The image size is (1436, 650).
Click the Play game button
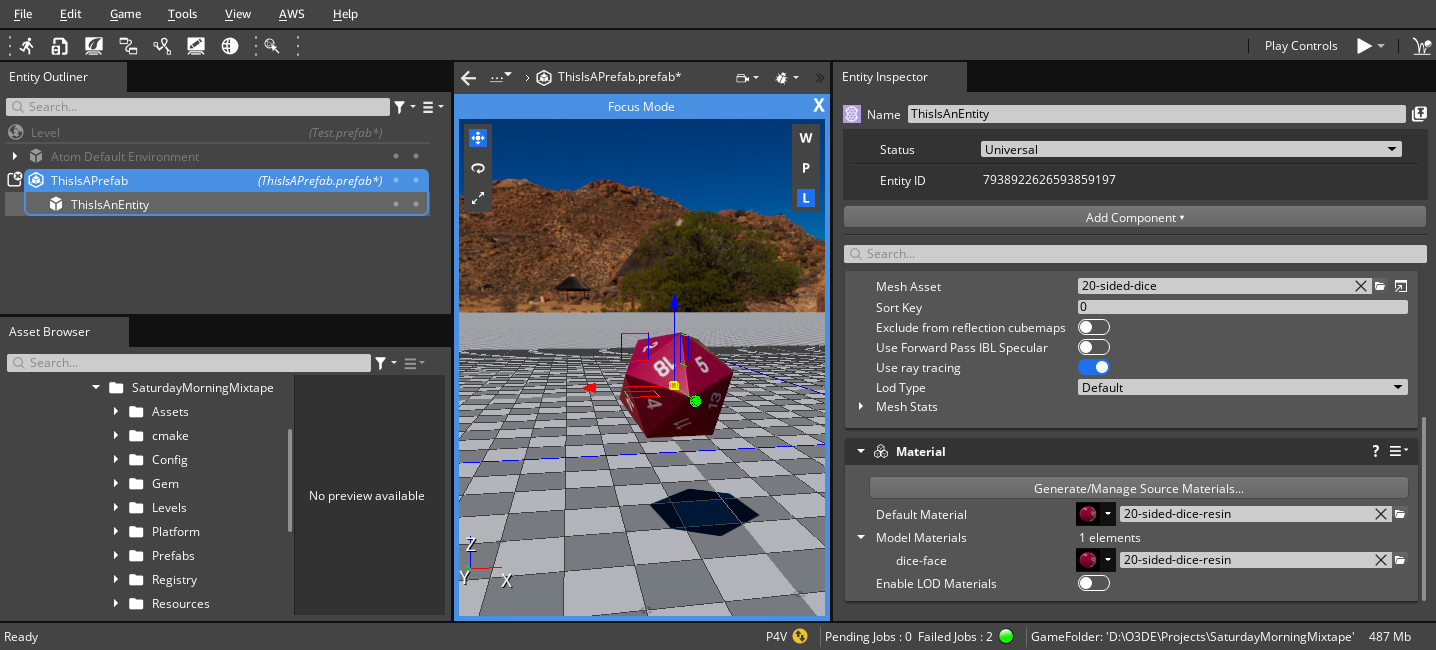[1363, 46]
